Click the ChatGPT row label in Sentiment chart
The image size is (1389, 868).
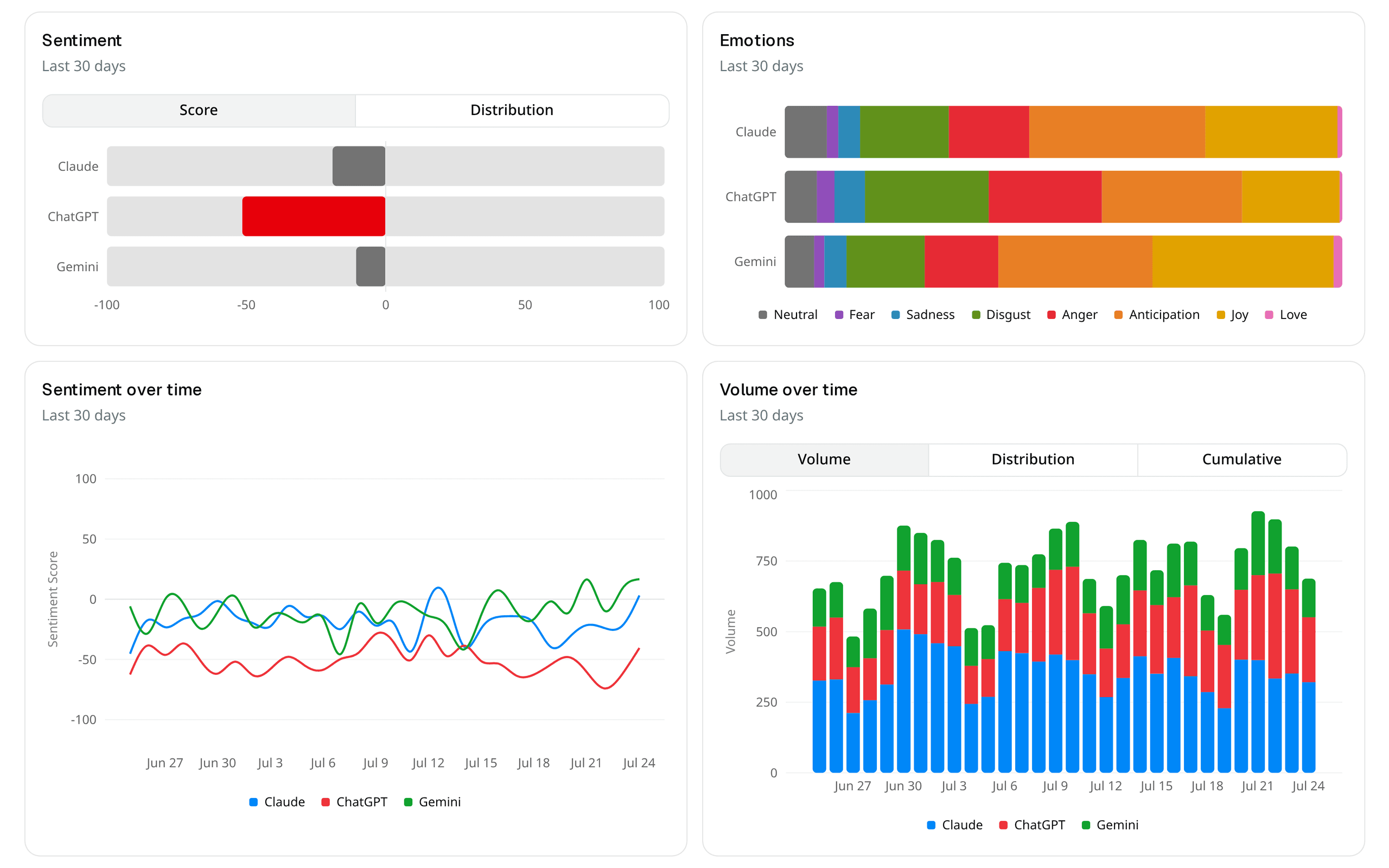tap(73, 216)
